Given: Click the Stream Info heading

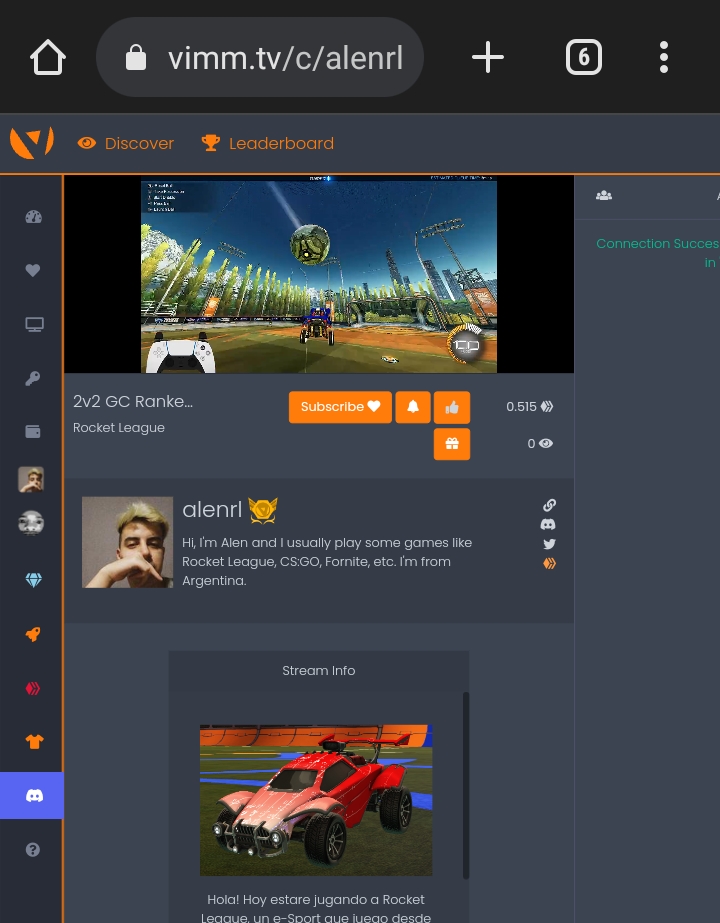Looking at the screenshot, I should tap(318, 670).
